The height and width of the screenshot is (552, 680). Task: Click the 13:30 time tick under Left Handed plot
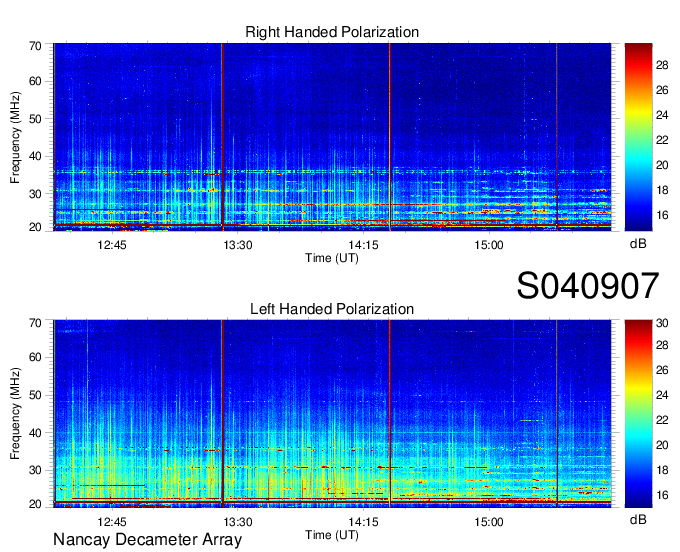click(238, 522)
